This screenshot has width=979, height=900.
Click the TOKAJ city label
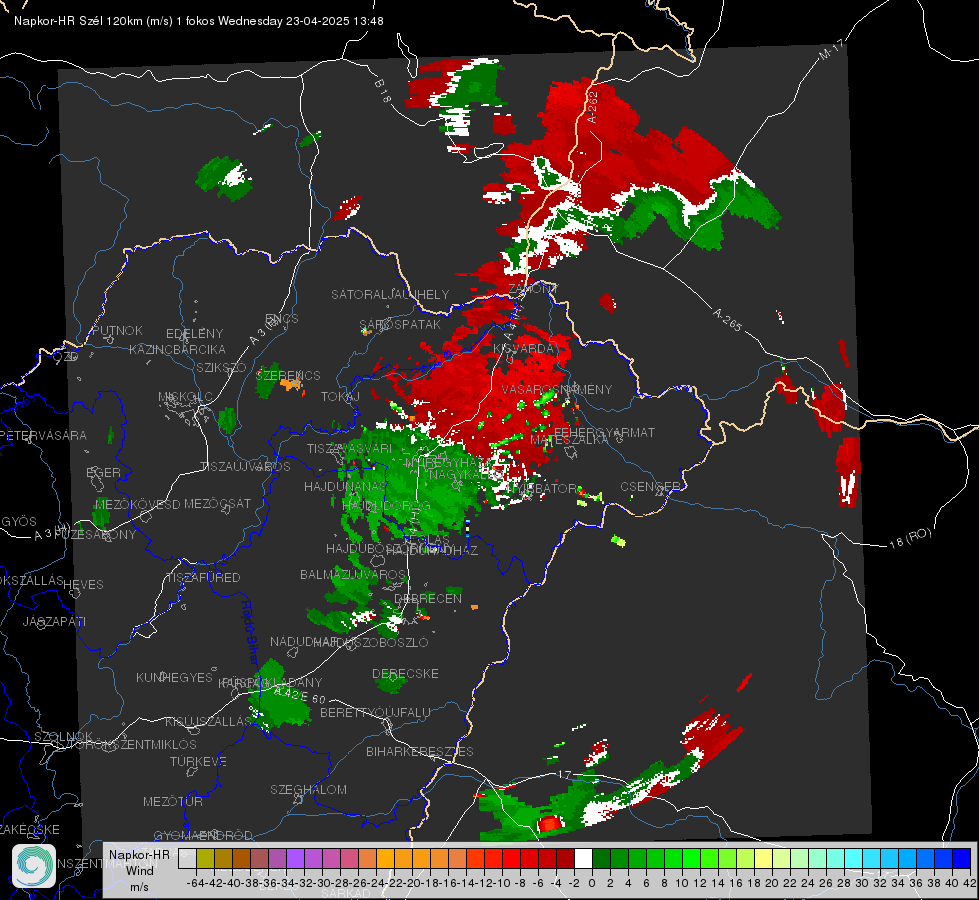pyautogui.click(x=340, y=397)
